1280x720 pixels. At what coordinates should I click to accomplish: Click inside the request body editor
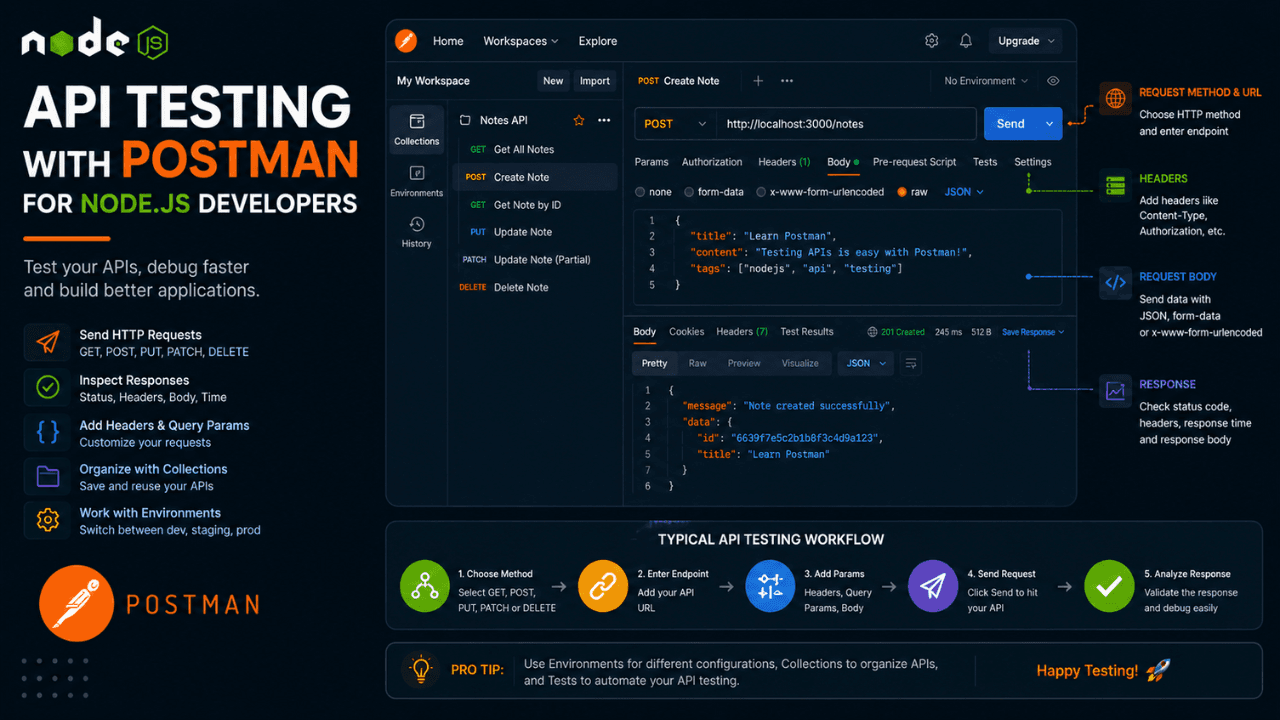[848, 257]
